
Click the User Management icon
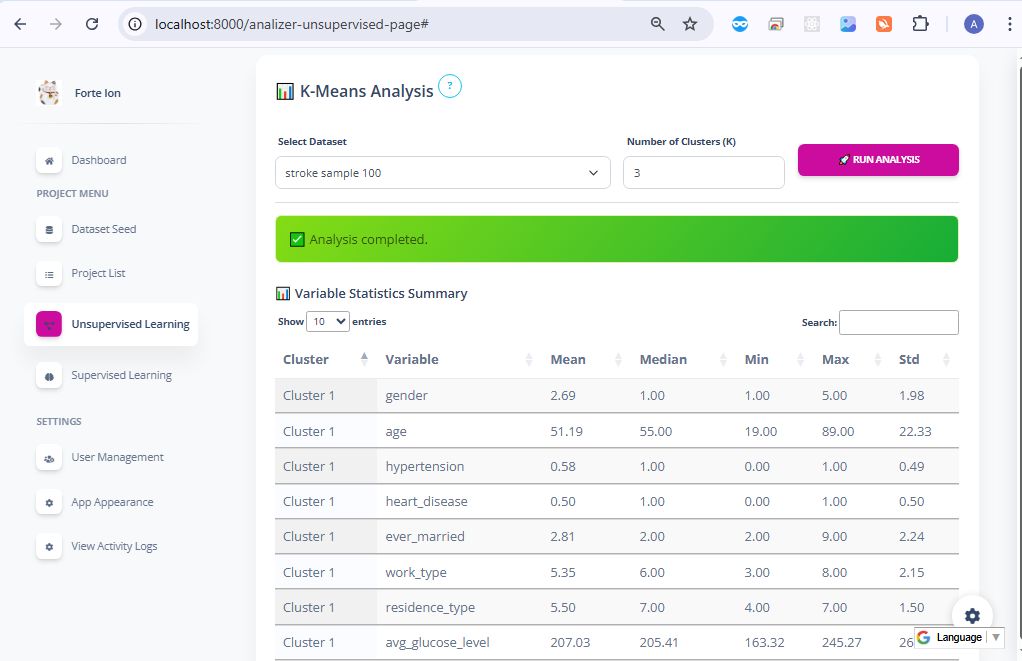coord(49,458)
